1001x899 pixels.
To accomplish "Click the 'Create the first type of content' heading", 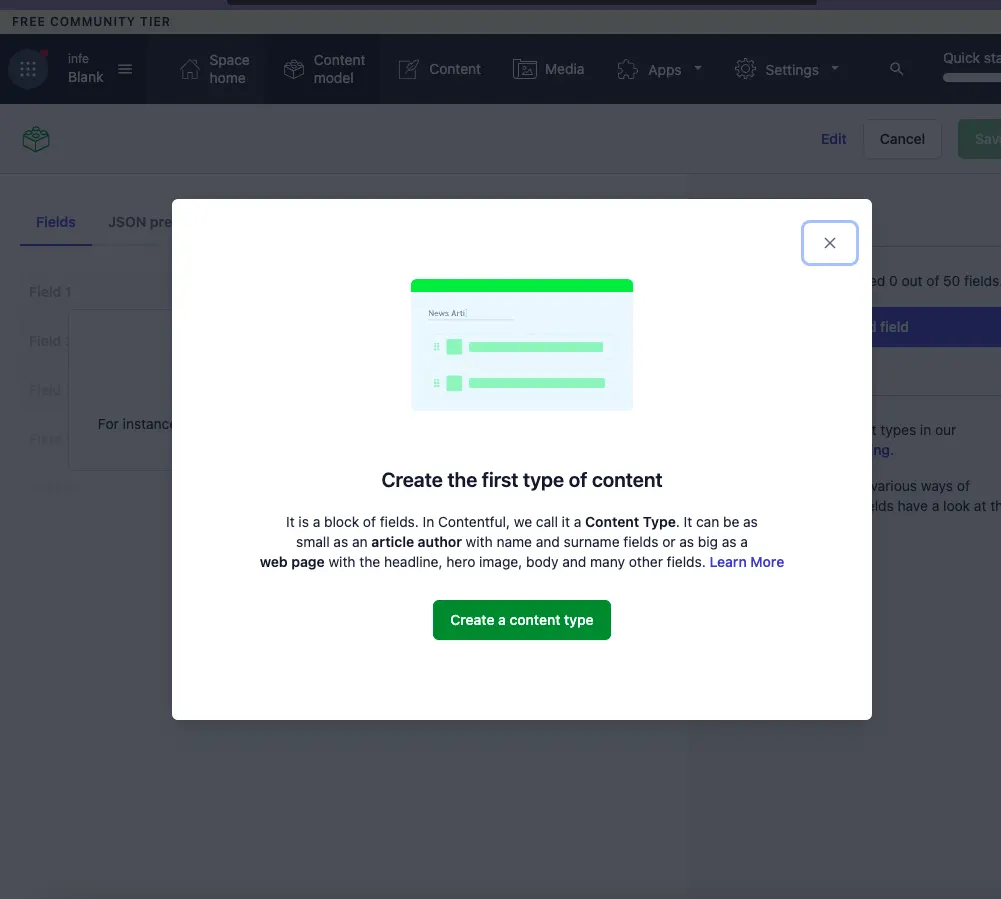I will [522, 480].
